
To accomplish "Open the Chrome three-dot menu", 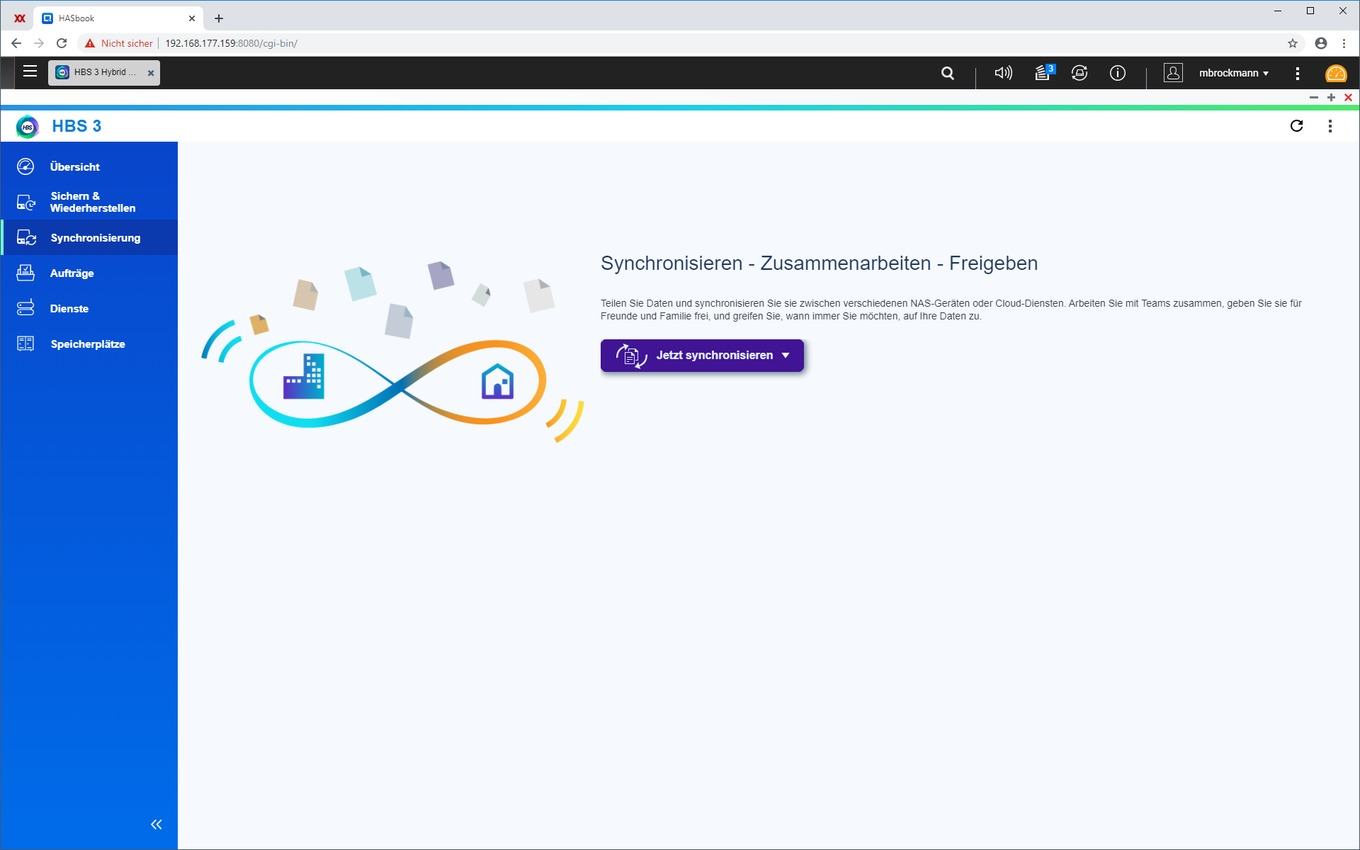I will (x=1343, y=43).
